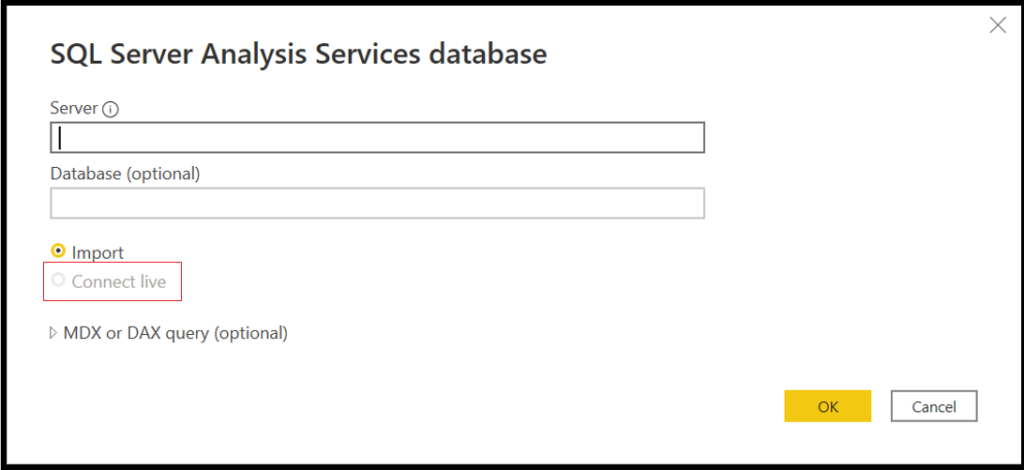Close the Analysis Services dialog
1024x470 pixels.
(x=997, y=26)
